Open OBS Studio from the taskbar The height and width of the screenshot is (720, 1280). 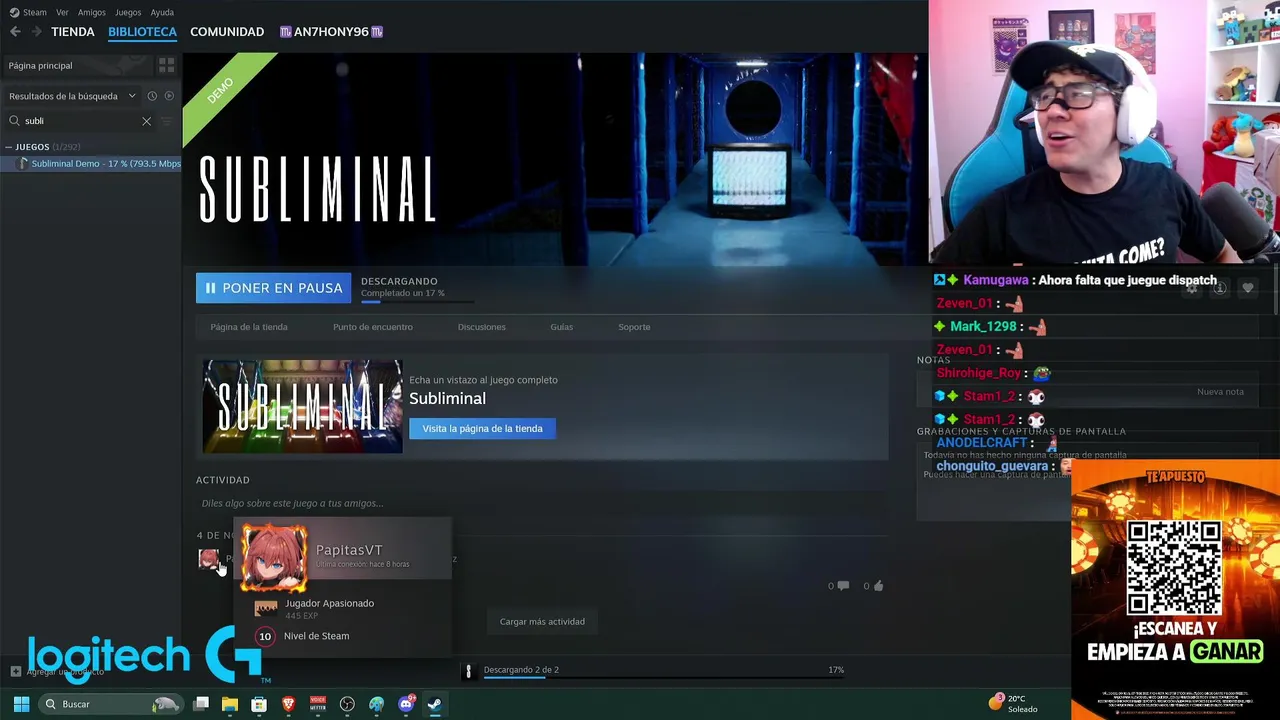click(x=347, y=704)
